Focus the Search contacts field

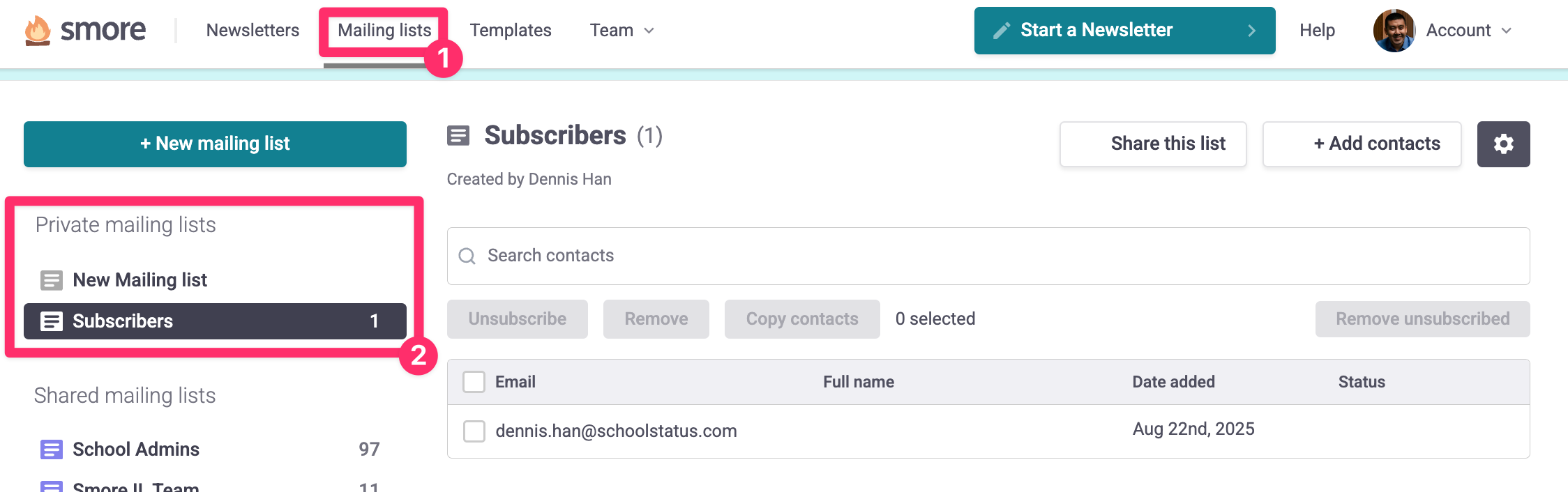point(988,256)
